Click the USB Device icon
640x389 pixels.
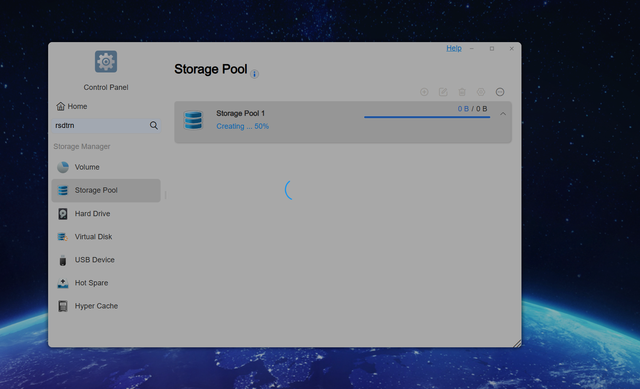click(x=63, y=260)
